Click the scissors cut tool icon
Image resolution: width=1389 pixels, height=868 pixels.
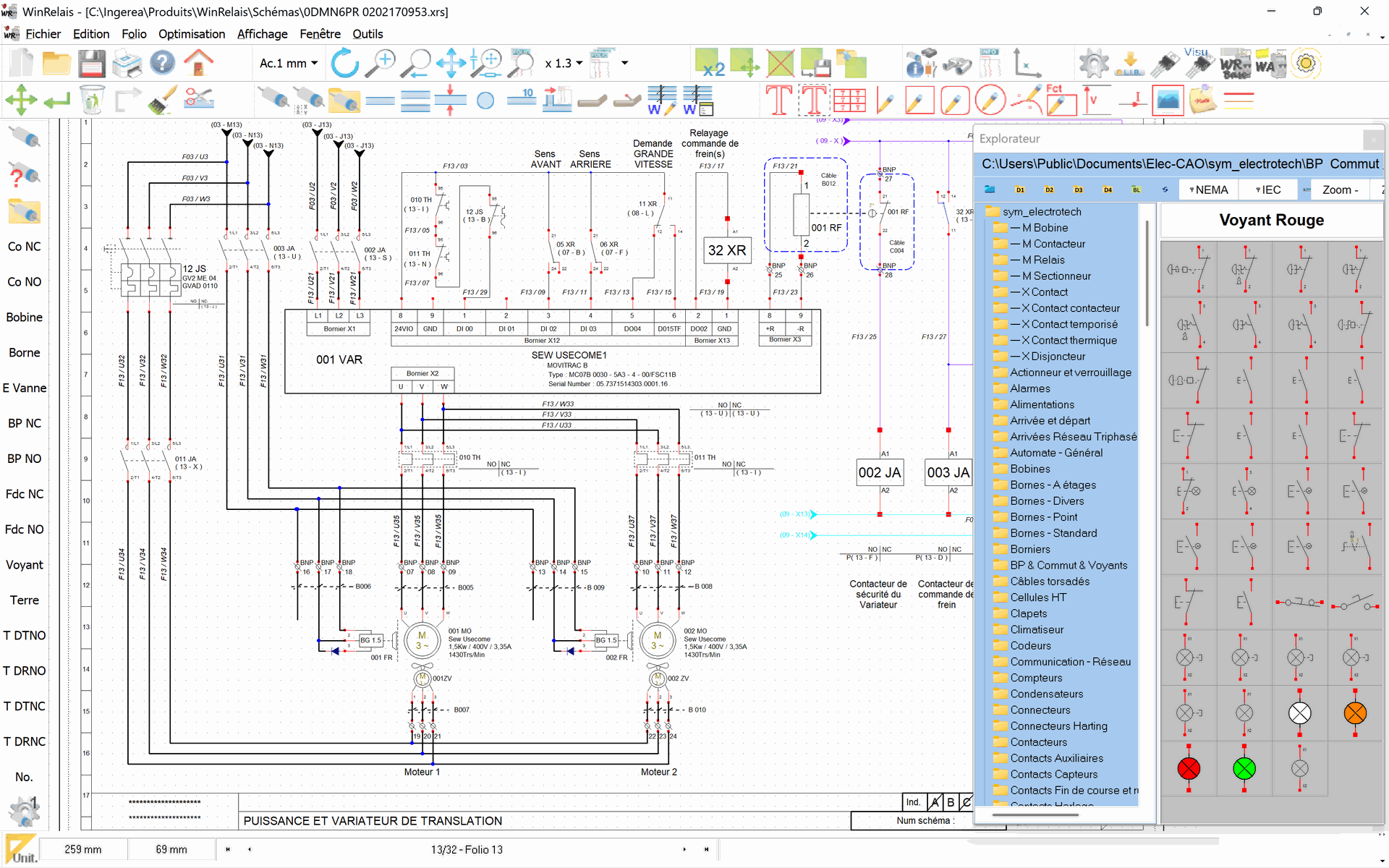pyautogui.click(x=198, y=100)
